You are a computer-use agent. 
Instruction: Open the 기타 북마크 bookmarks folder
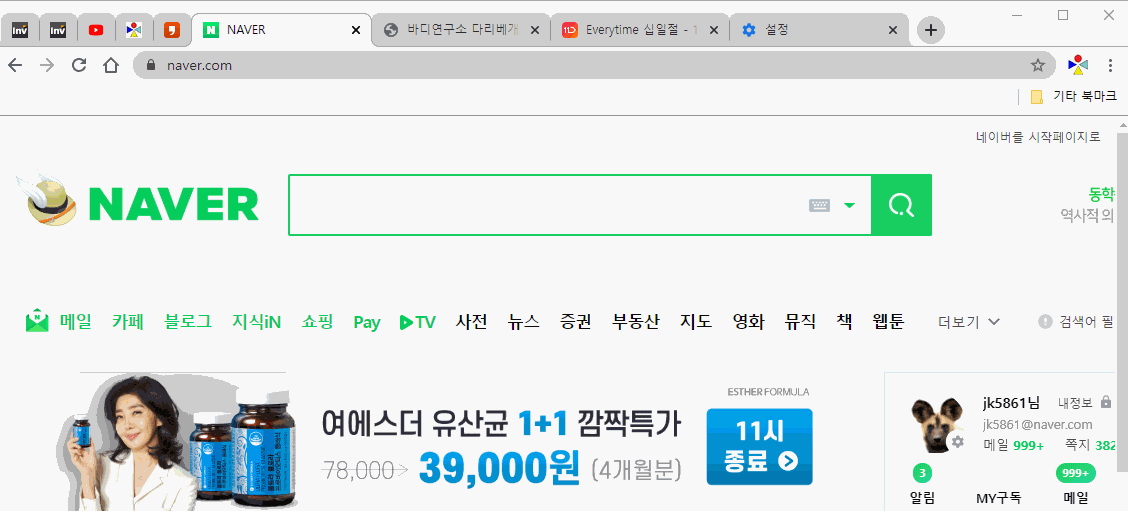pyautogui.click(x=1073, y=96)
